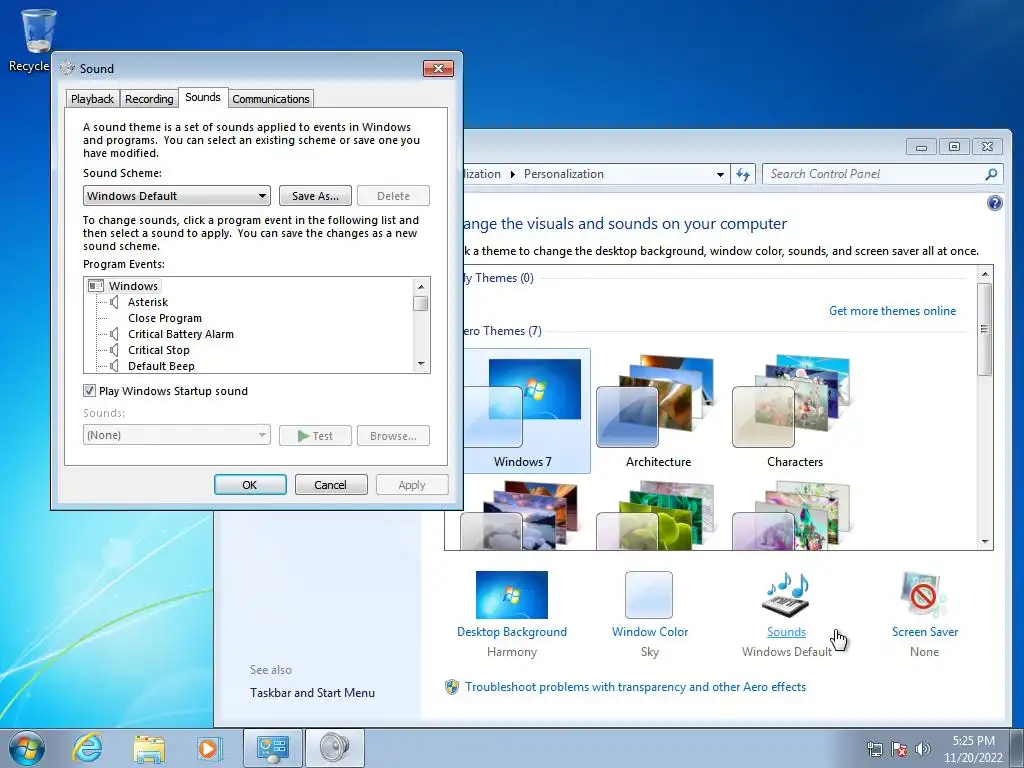Click the shield icon beside Troubleshoot link
The width and height of the screenshot is (1024, 768).
pos(451,687)
